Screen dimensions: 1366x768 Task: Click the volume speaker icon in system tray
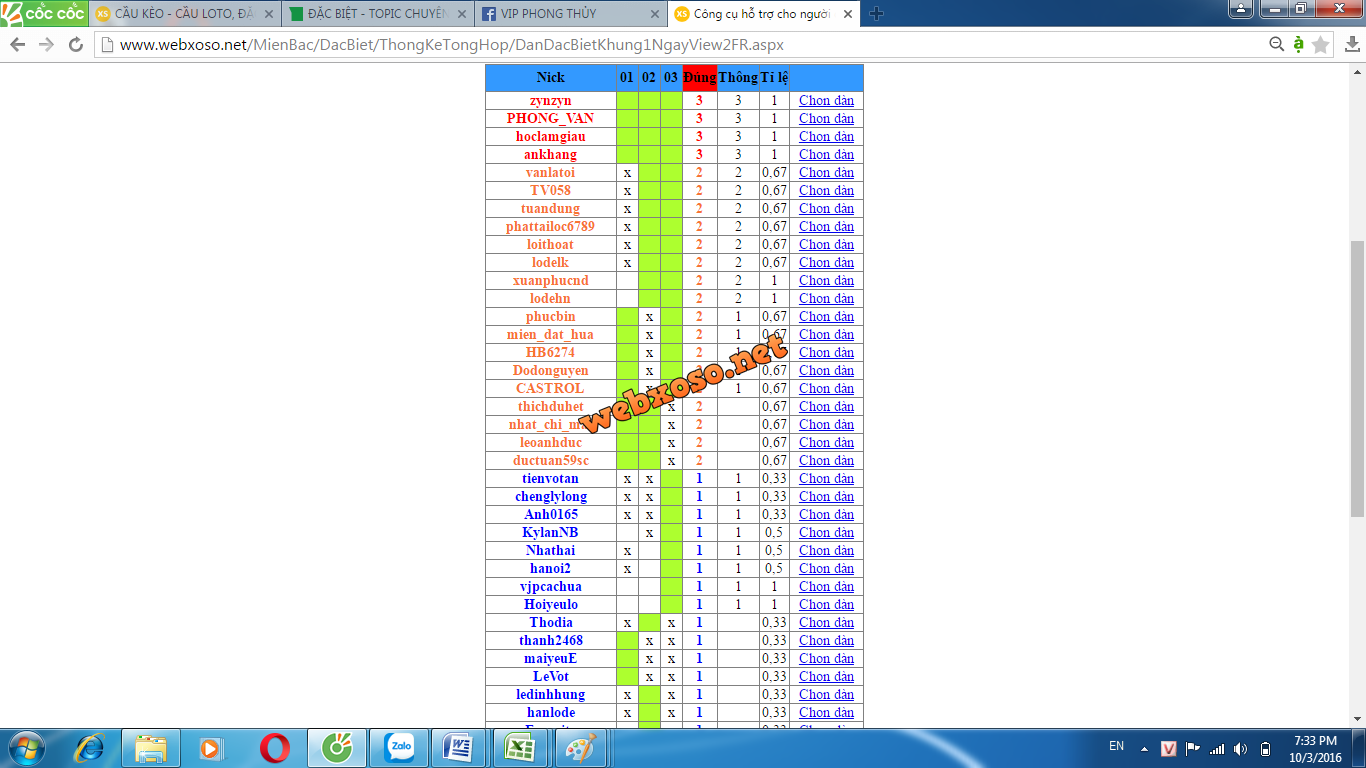click(x=1240, y=748)
